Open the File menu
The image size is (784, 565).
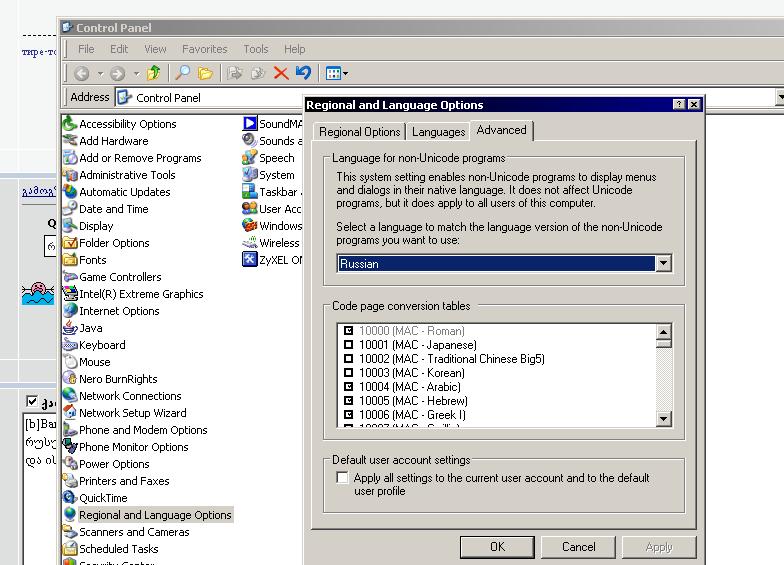pos(86,49)
